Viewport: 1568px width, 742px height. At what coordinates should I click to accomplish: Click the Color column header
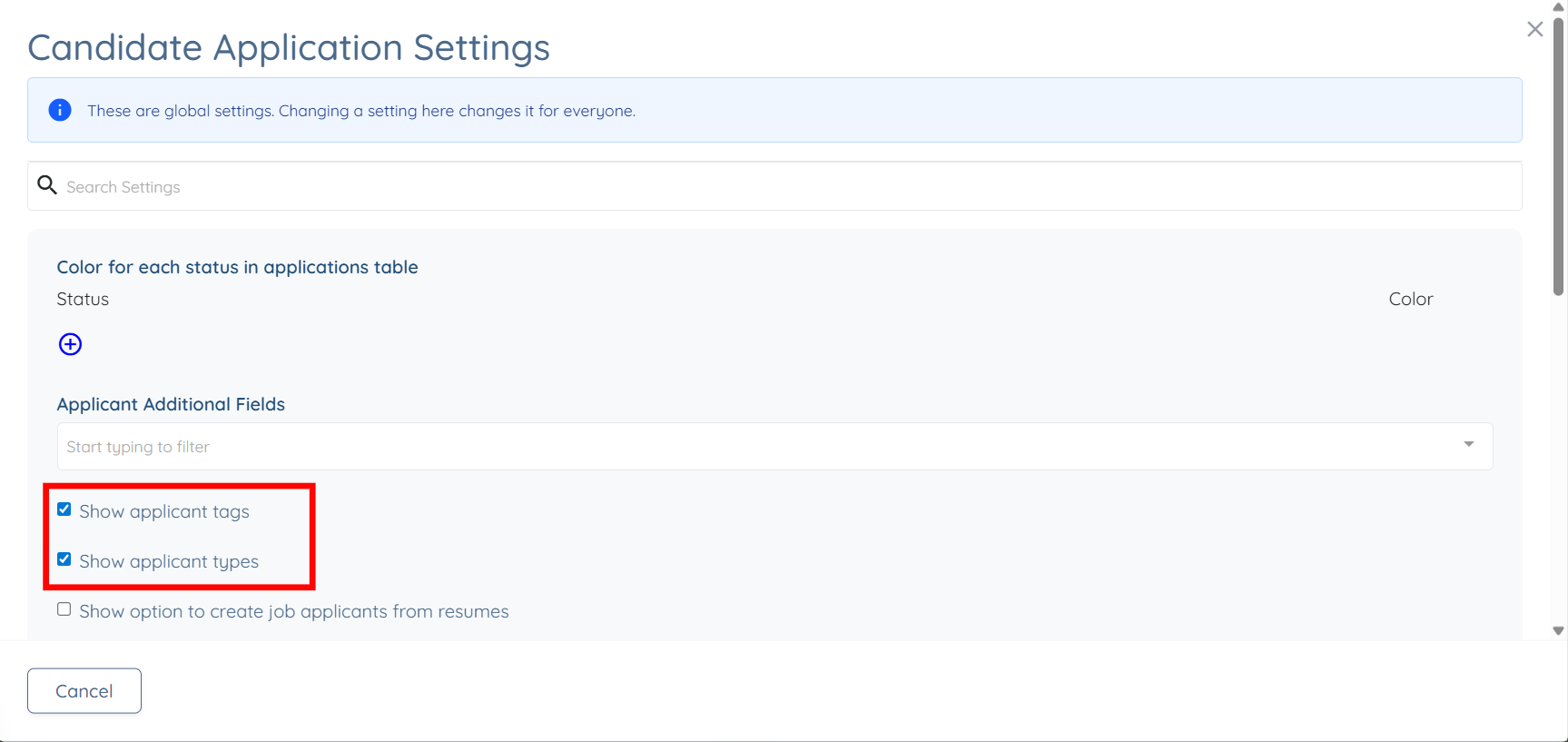point(1411,299)
